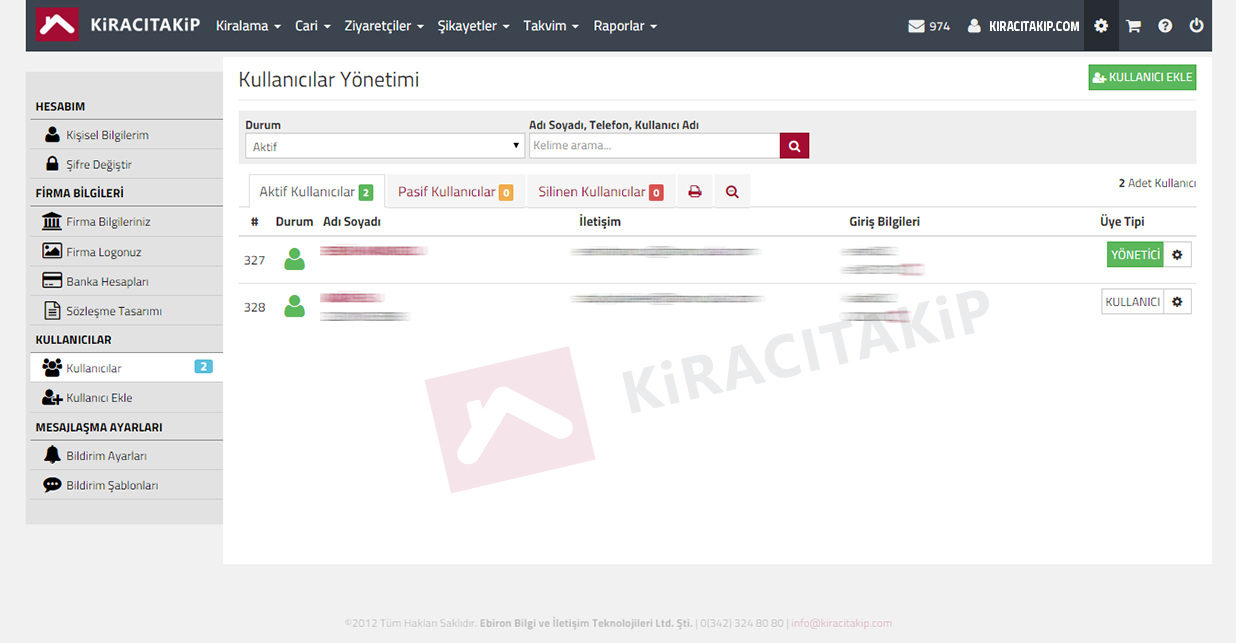Viewport: 1236px width, 643px height.
Task: Click the red search magnifier button
Action: coord(794,146)
